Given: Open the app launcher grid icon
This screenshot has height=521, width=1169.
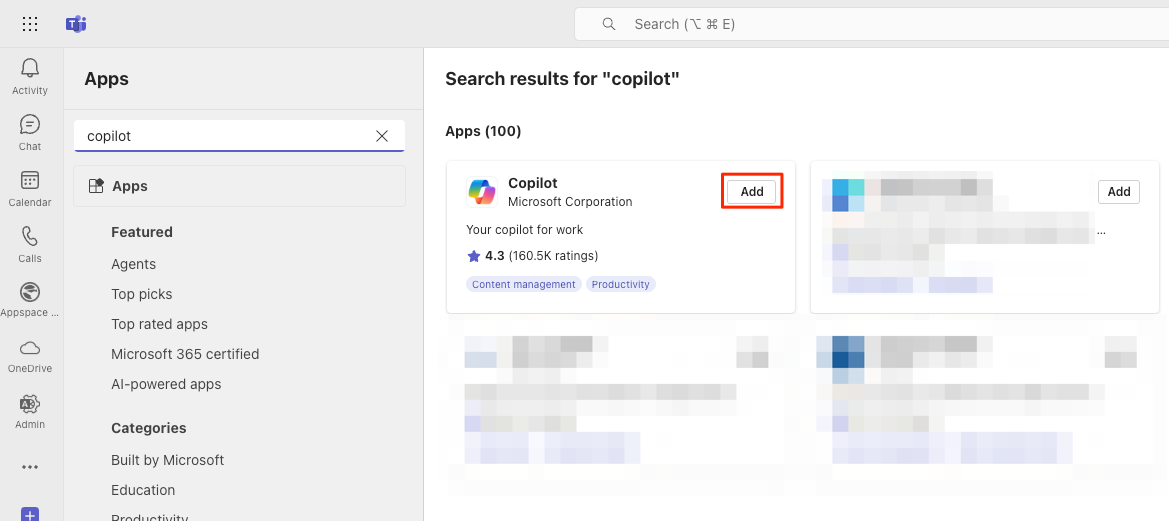Looking at the screenshot, I should (x=30, y=24).
